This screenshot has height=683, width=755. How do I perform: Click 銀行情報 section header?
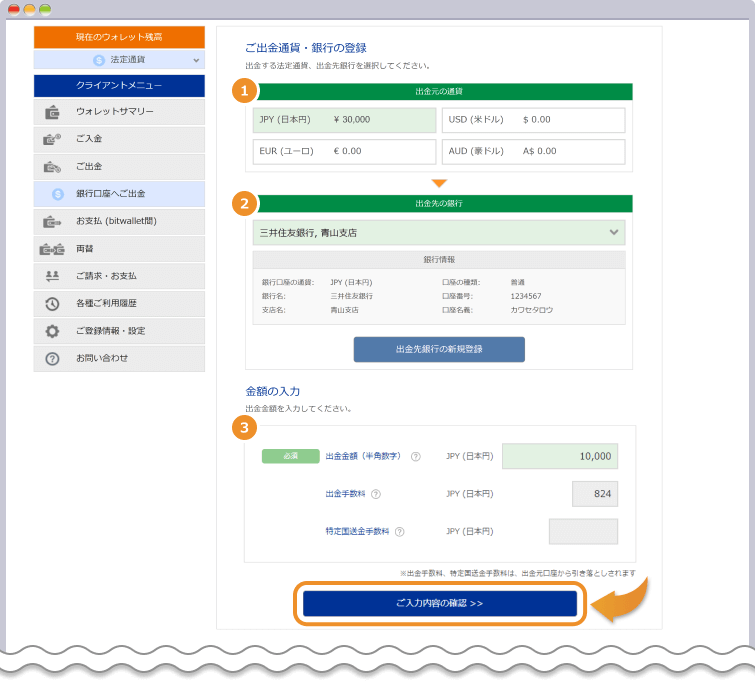pyautogui.click(x=439, y=260)
